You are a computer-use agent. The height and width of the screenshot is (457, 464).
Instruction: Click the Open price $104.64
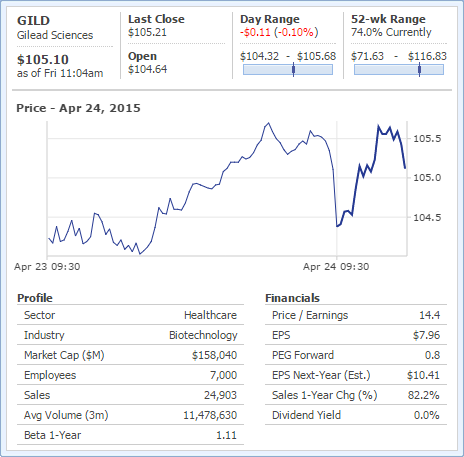pyautogui.click(x=148, y=69)
